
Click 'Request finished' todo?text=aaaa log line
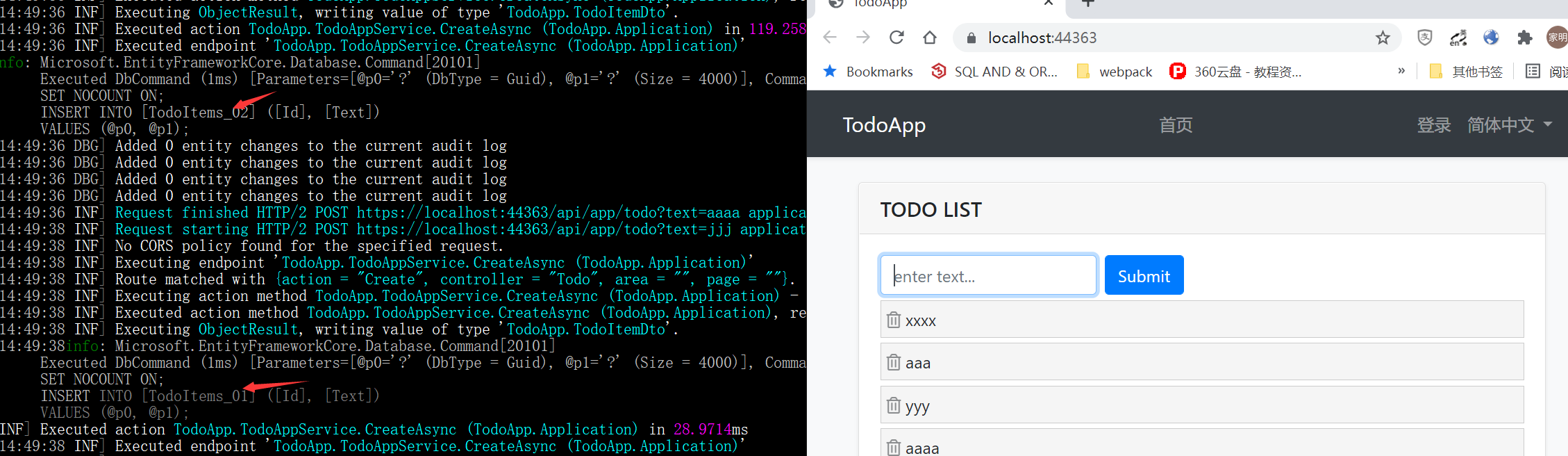(403, 212)
